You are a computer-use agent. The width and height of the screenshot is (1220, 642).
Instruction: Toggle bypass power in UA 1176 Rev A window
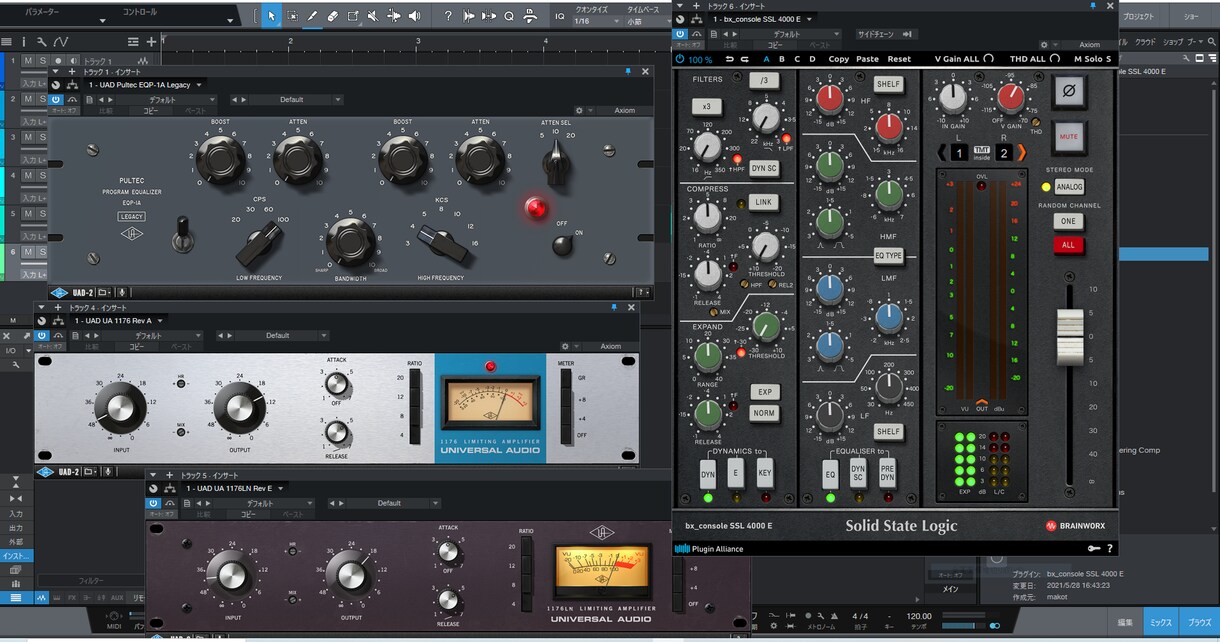click(x=42, y=336)
